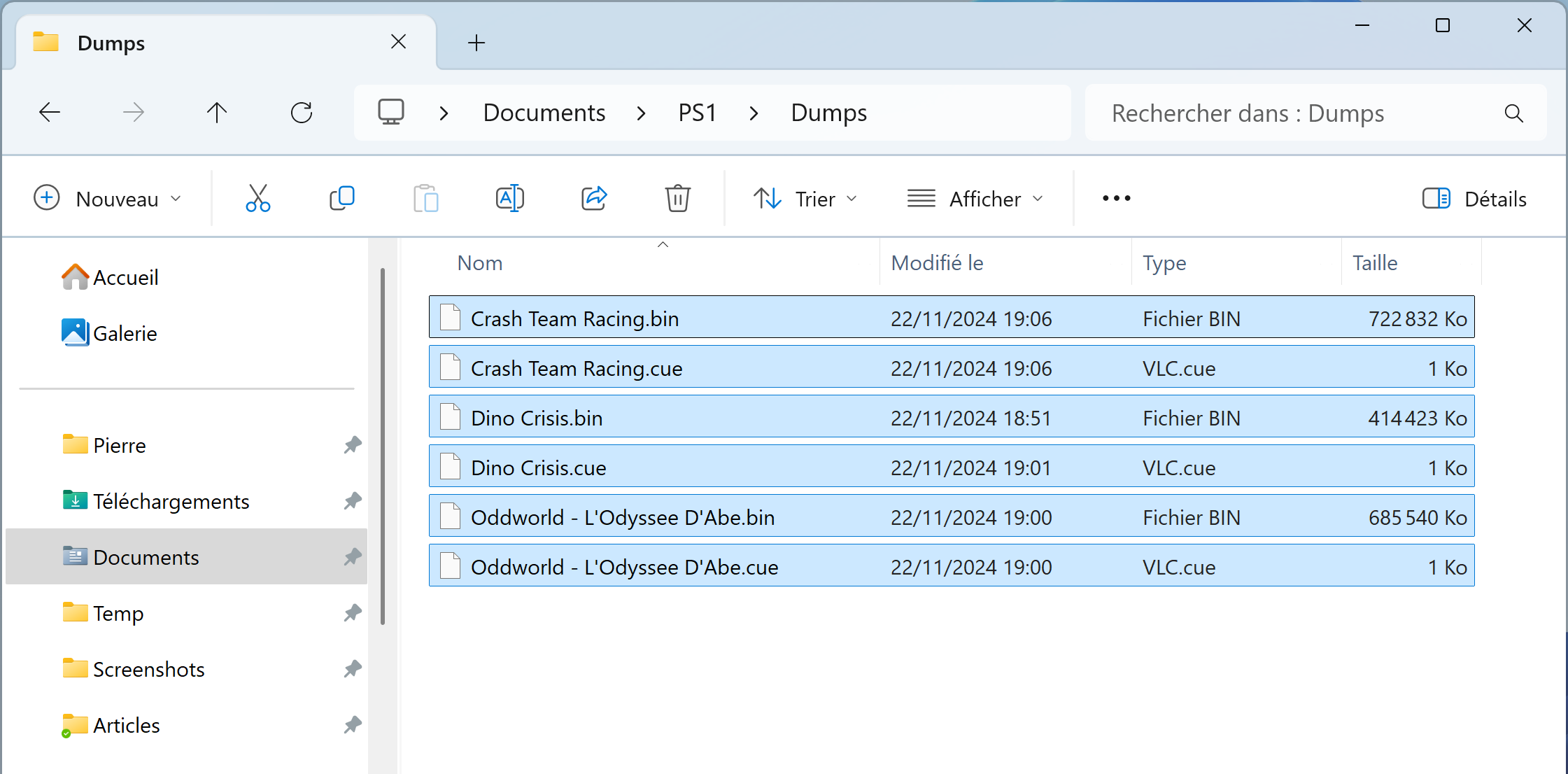Expand the chevron between Documents and PS1
The width and height of the screenshot is (1568, 774).
[642, 113]
